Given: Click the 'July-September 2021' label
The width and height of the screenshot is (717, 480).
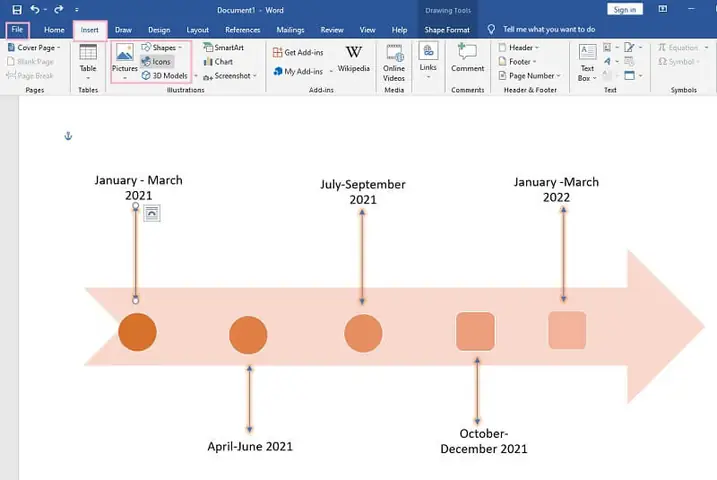Looking at the screenshot, I should click(x=363, y=192).
